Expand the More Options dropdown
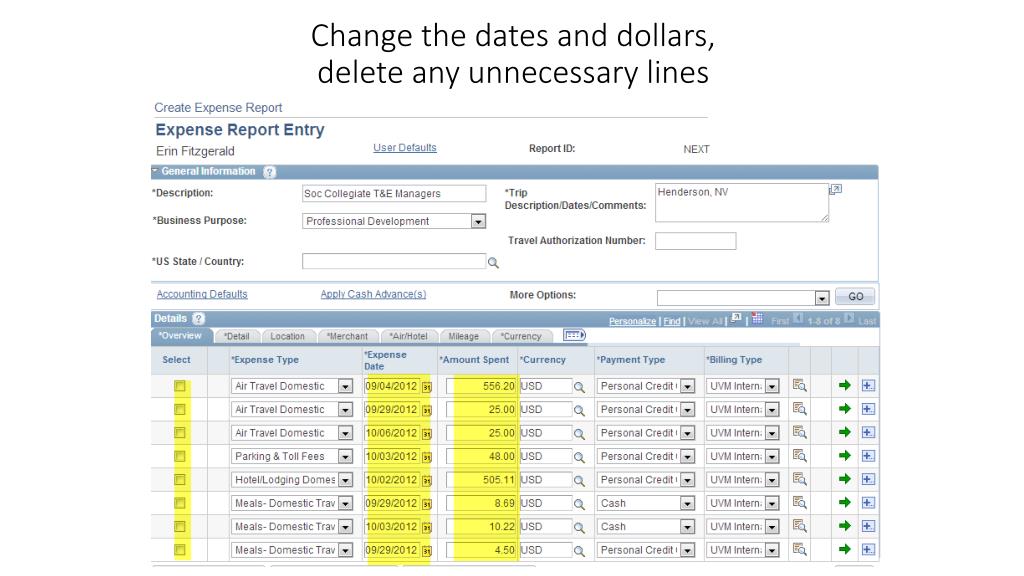 point(822,297)
